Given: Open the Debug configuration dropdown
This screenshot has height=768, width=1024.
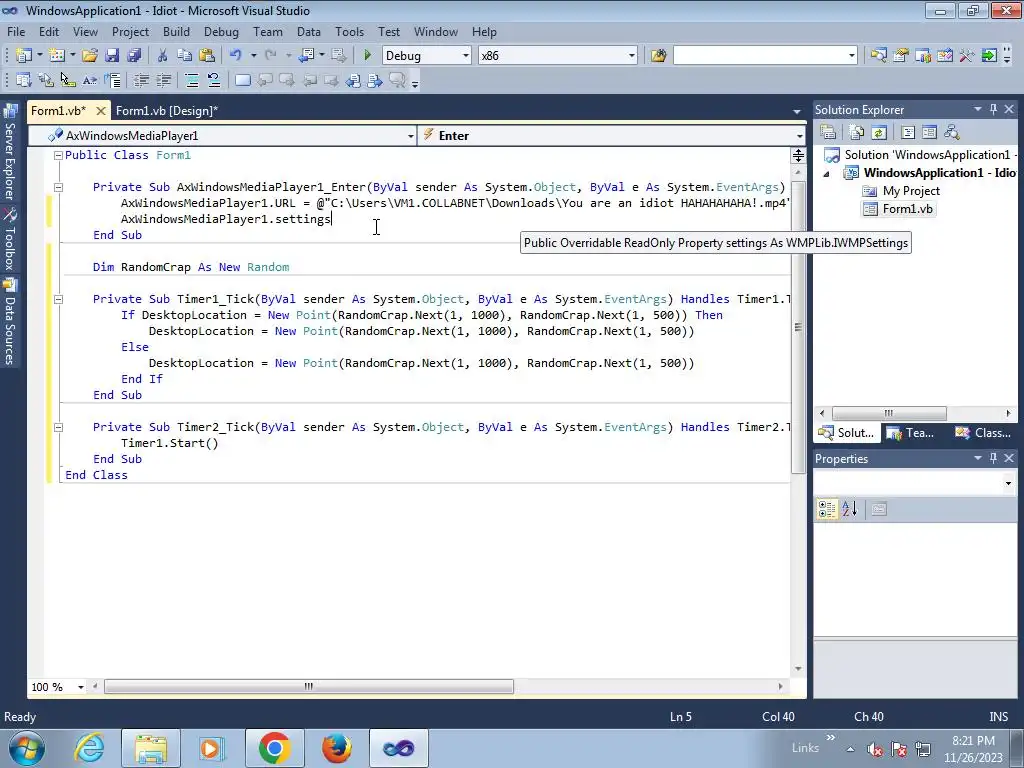Looking at the screenshot, I should click(466, 56).
